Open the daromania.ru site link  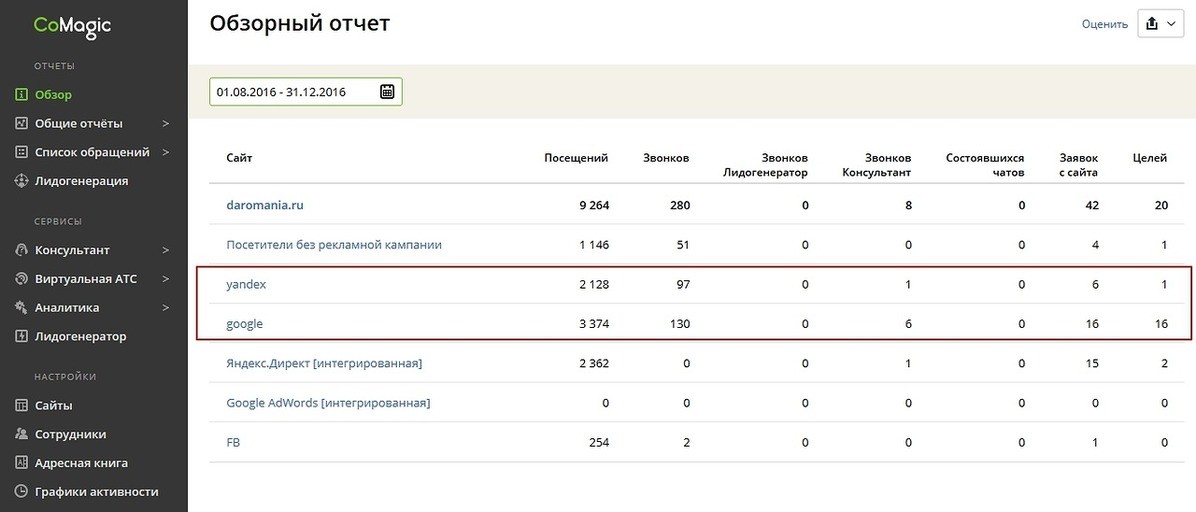click(x=265, y=205)
